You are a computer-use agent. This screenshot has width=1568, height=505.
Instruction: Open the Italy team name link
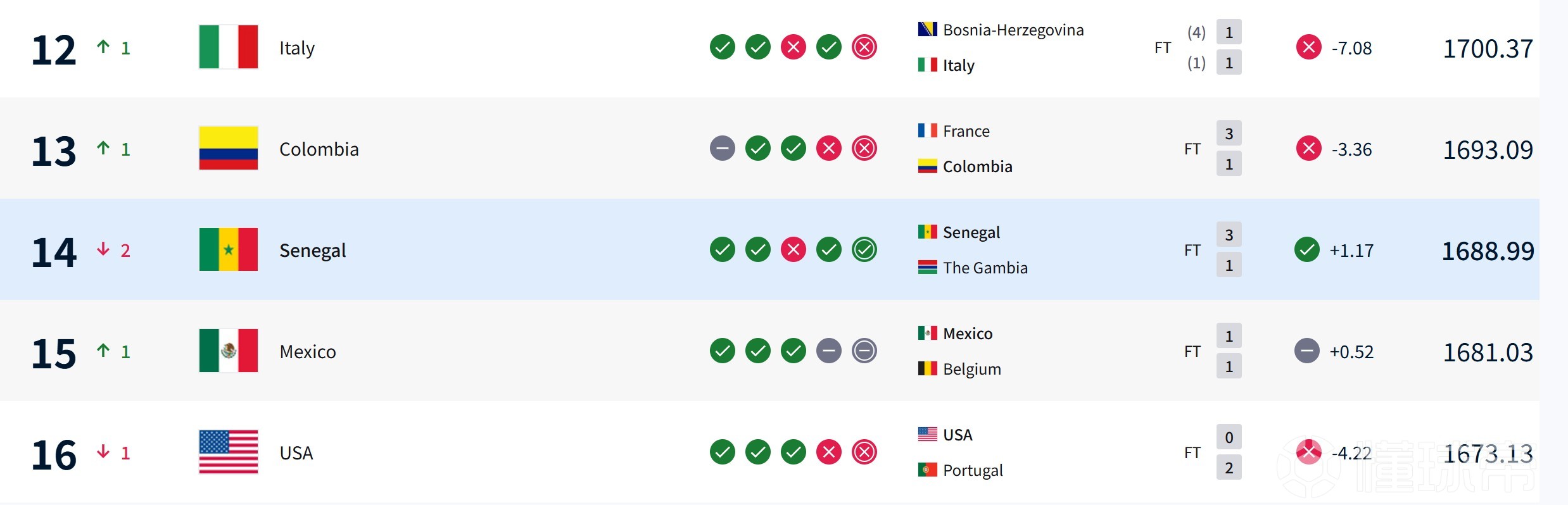[297, 48]
